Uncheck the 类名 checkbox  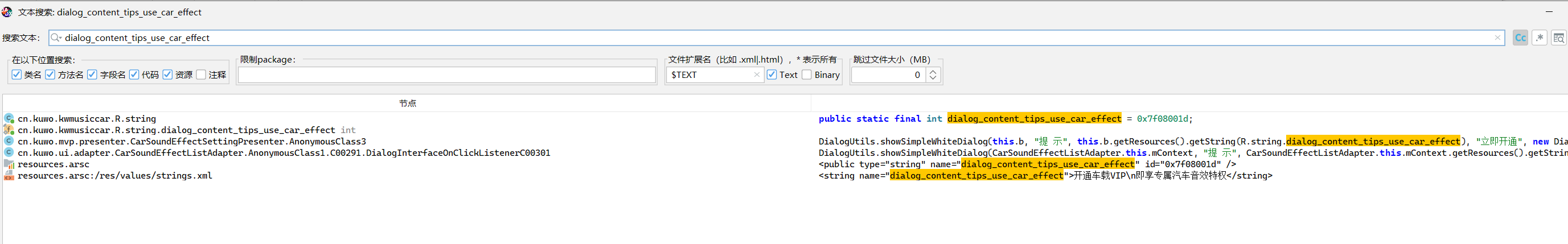17,75
